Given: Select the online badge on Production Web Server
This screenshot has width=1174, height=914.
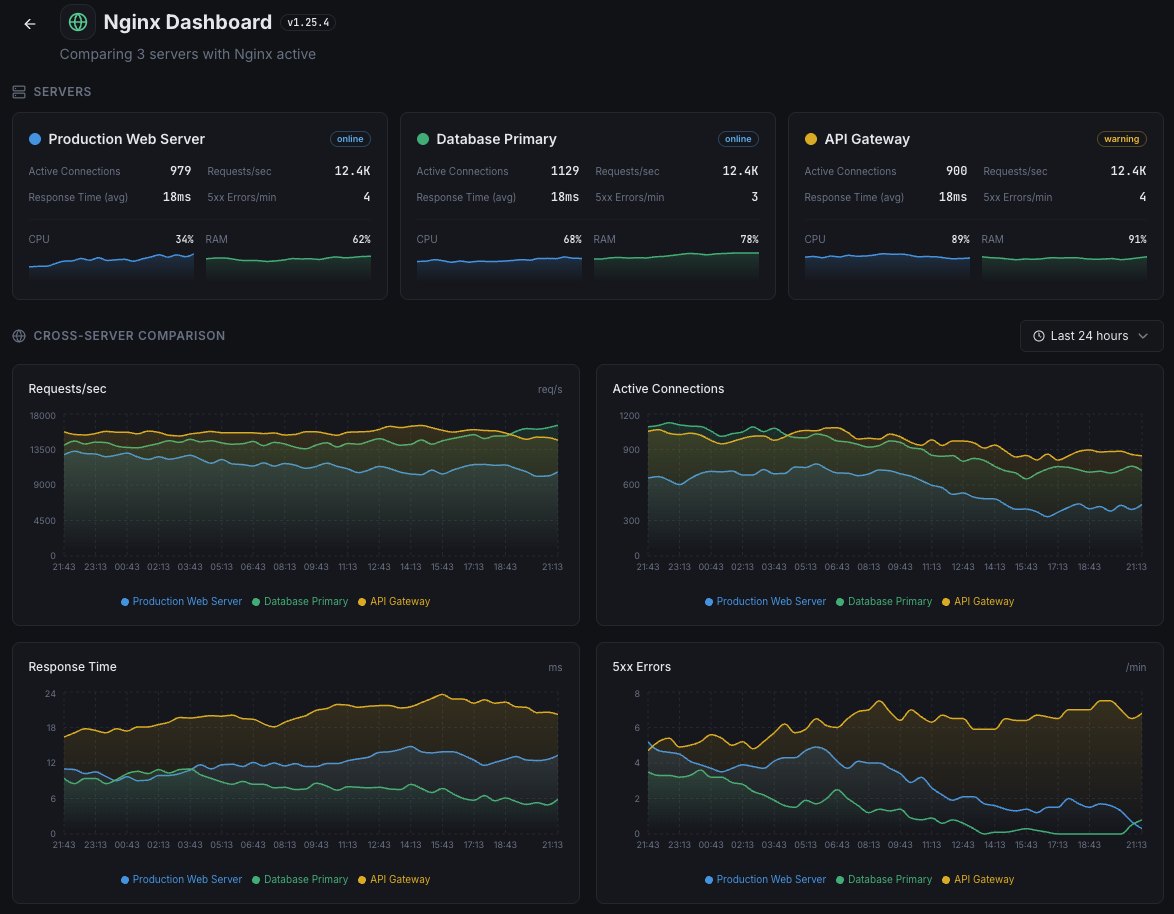Looking at the screenshot, I should pos(350,139).
